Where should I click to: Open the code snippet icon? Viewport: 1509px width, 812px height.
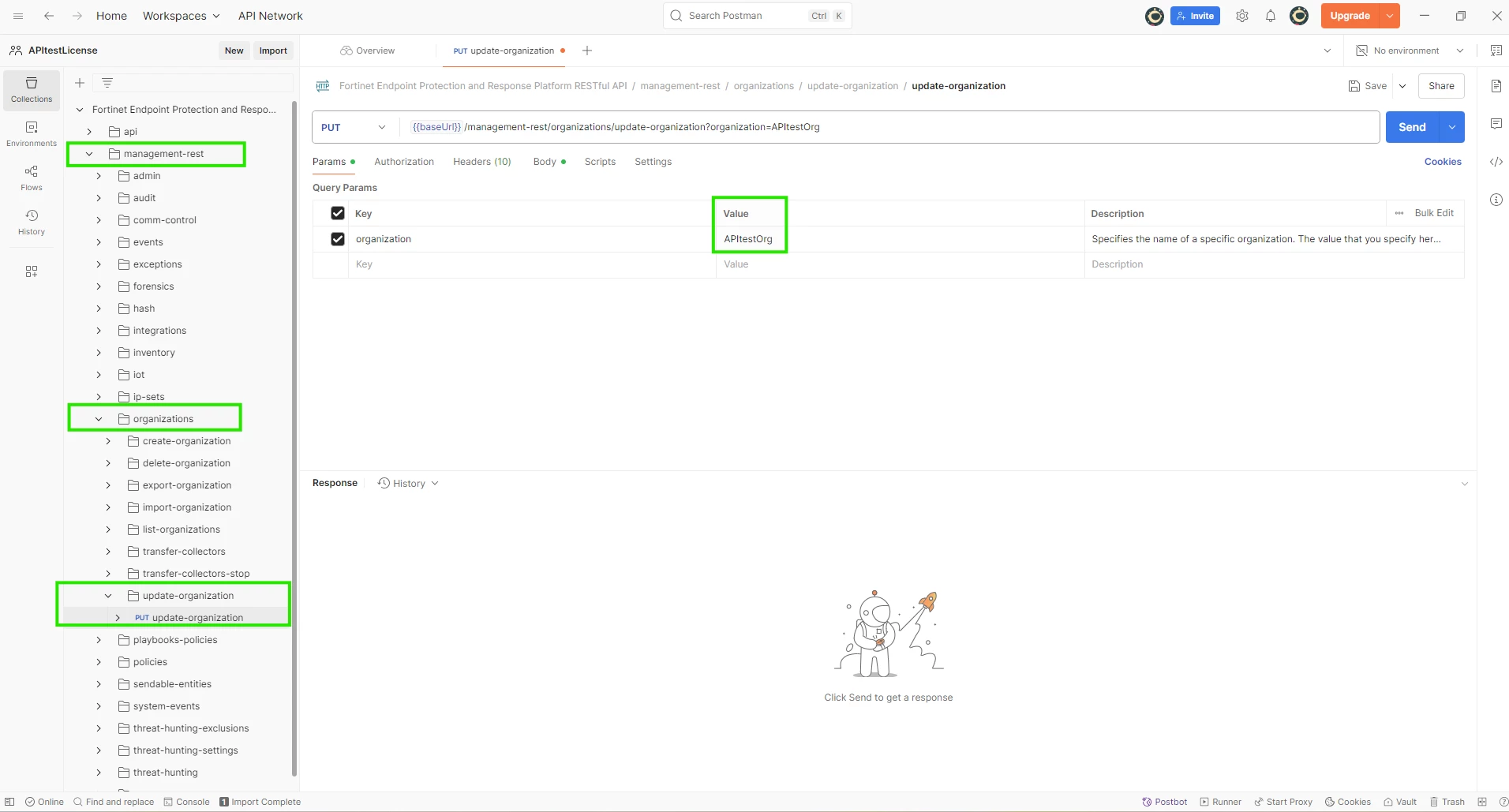click(1496, 162)
